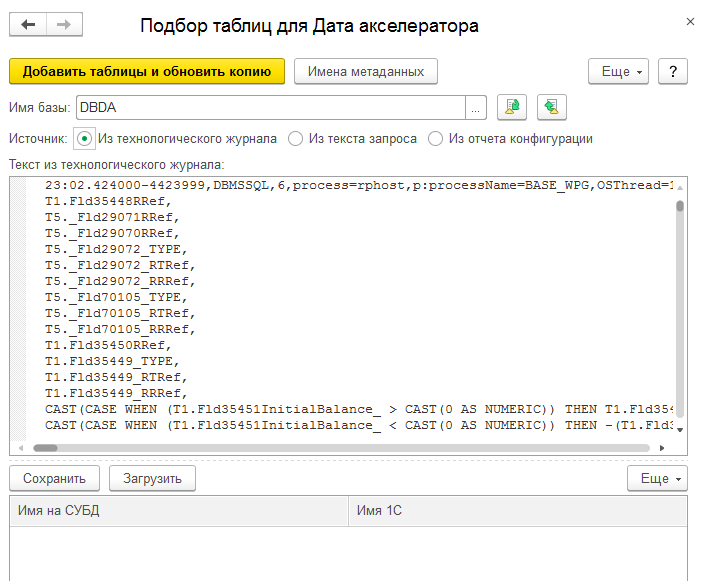The image size is (701, 581).
Task: Select the Из технологического журнала source option
Action: click(x=85, y=139)
